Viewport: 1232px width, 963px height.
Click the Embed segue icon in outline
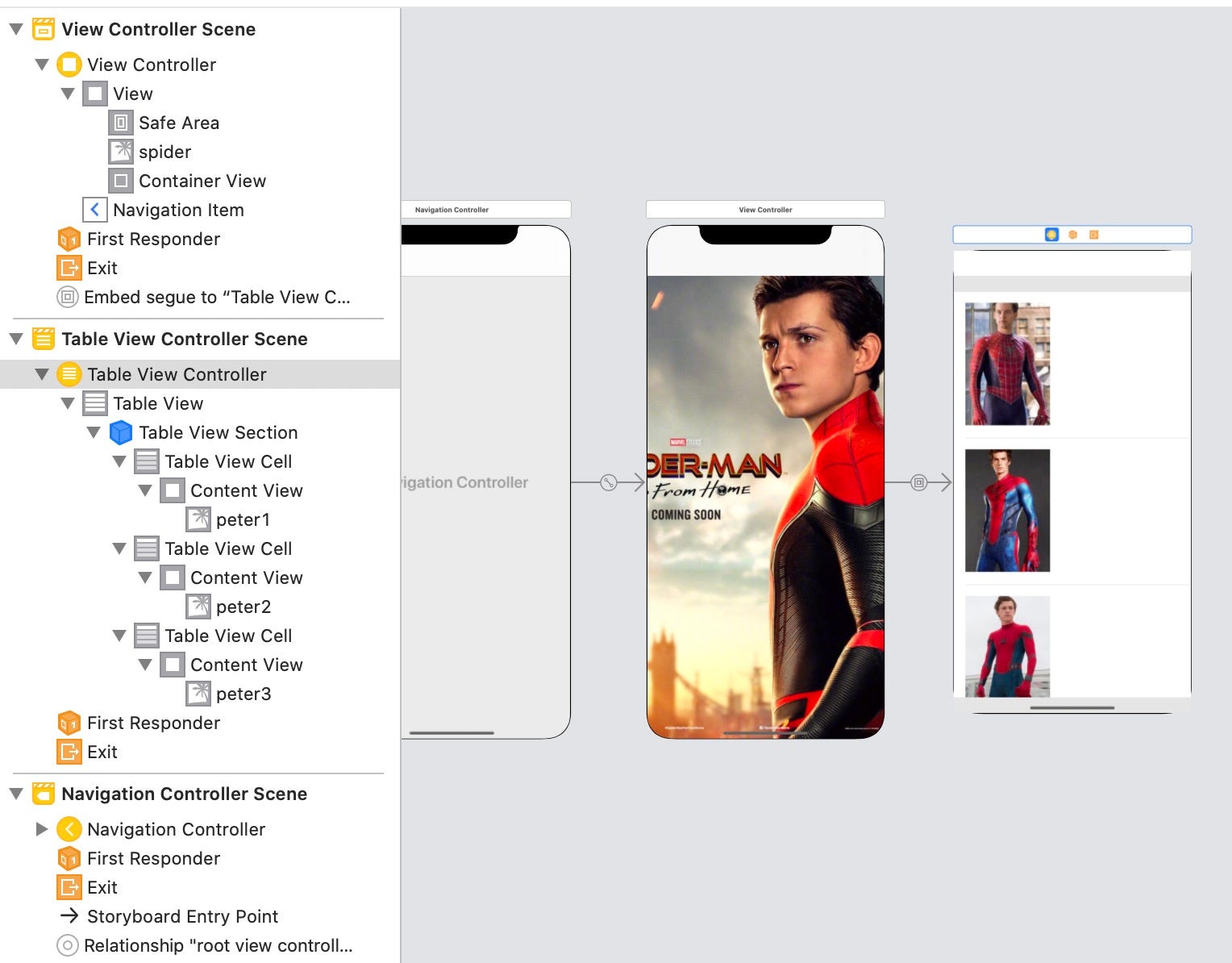click(x=68, y=297)
